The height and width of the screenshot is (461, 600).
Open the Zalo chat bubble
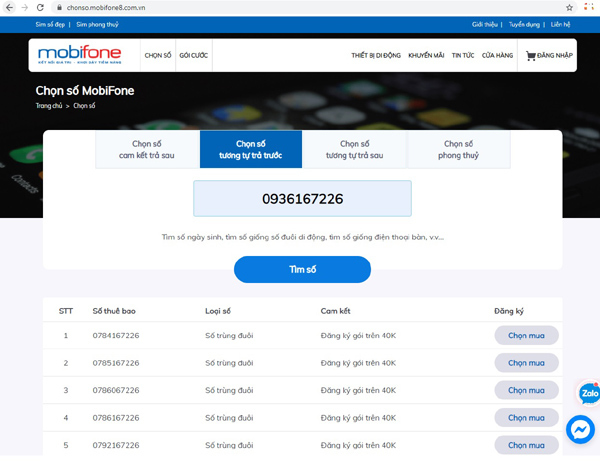[x=589, y=393]
